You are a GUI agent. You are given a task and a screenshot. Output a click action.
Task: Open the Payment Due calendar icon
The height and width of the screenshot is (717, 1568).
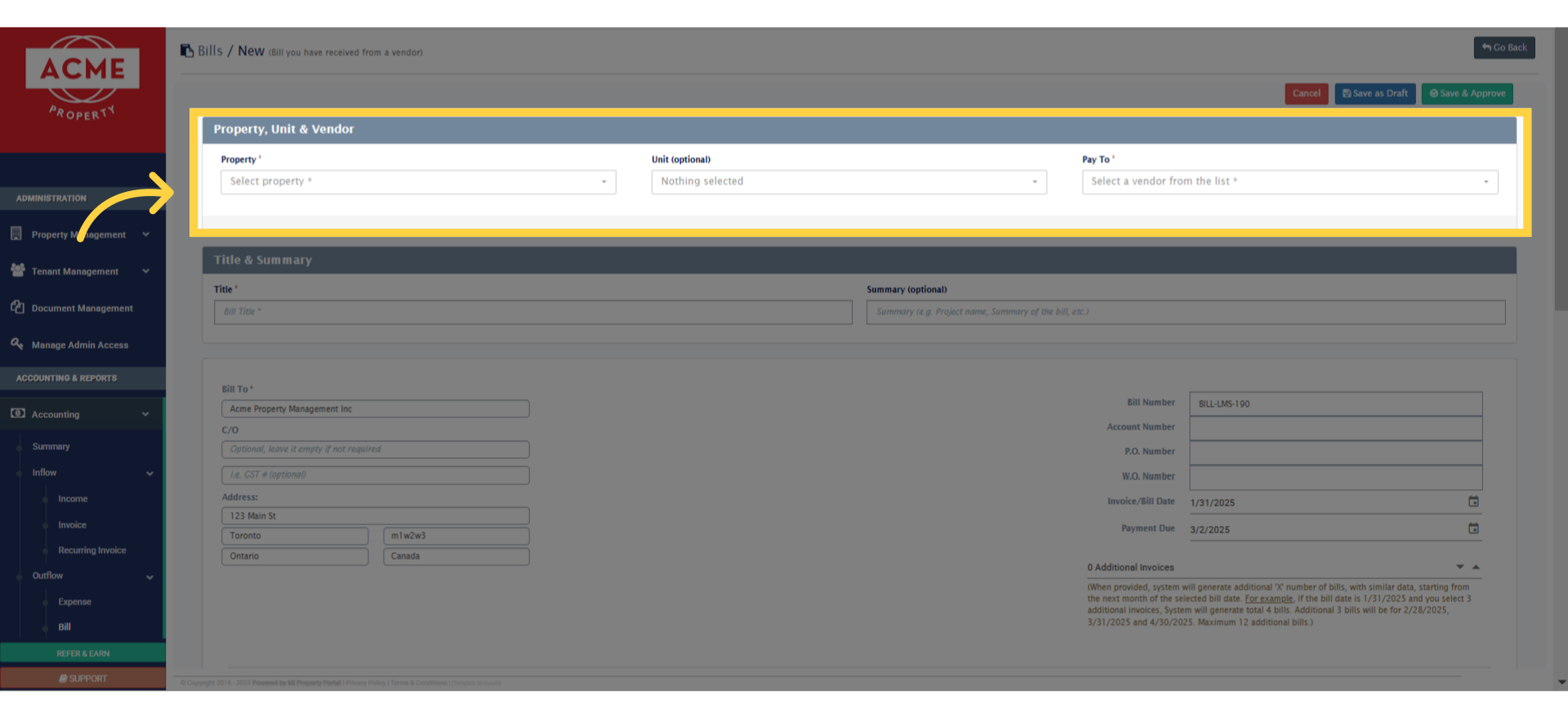pos(1473,528)
